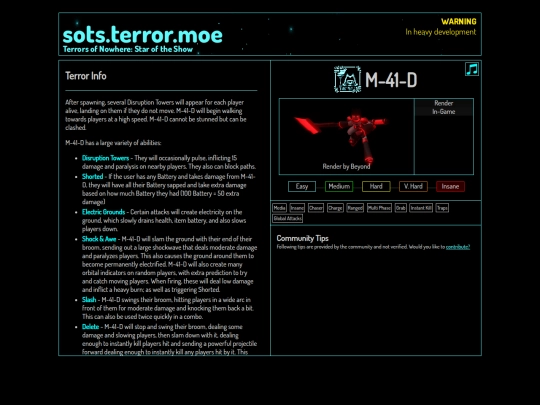The height and width of the screenshot is (405, 540).
Task: Click the Disruption Towers ability name
Action: (105, 158)
